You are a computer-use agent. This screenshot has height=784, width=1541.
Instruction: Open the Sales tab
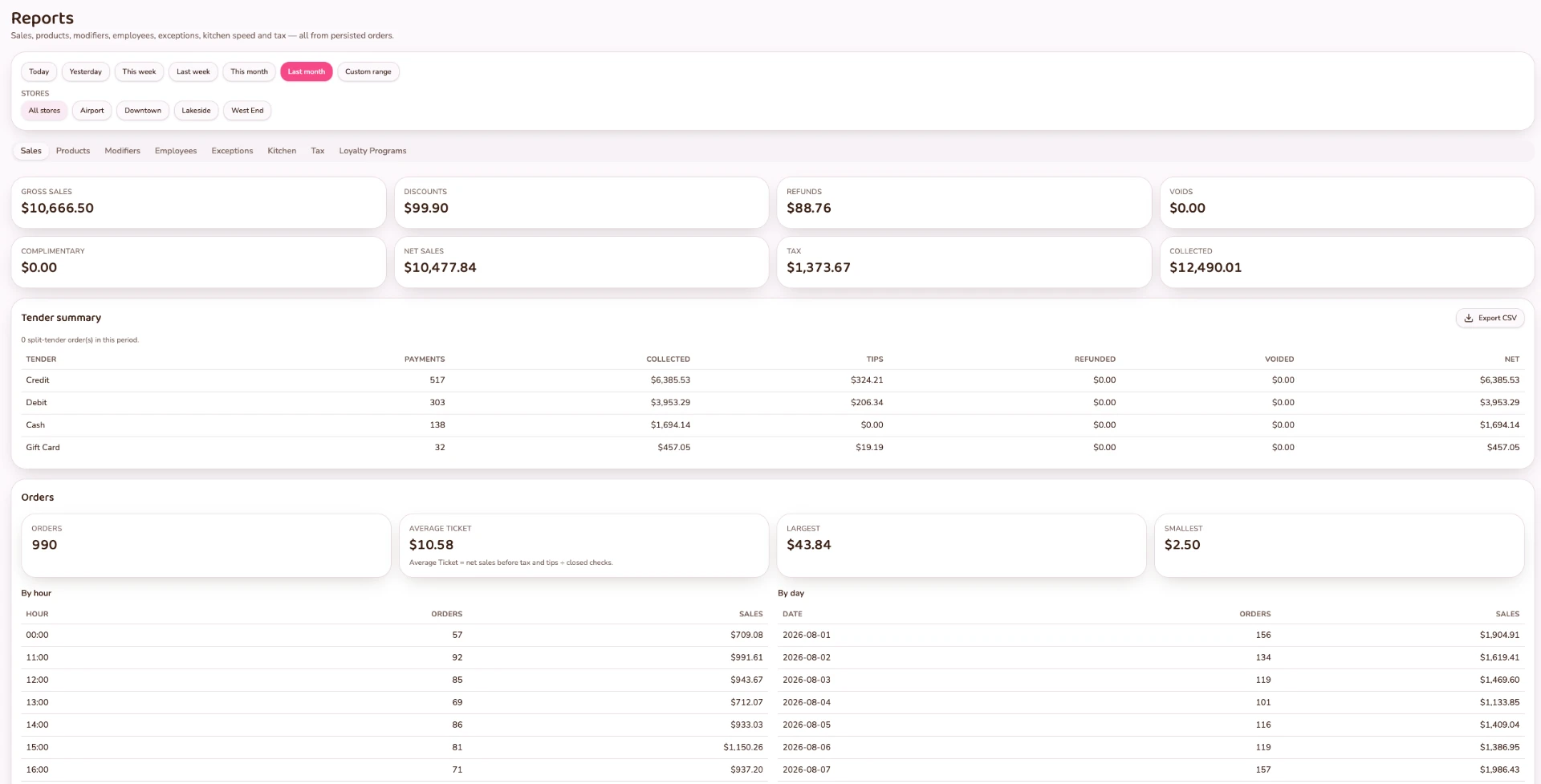(31, 151)
